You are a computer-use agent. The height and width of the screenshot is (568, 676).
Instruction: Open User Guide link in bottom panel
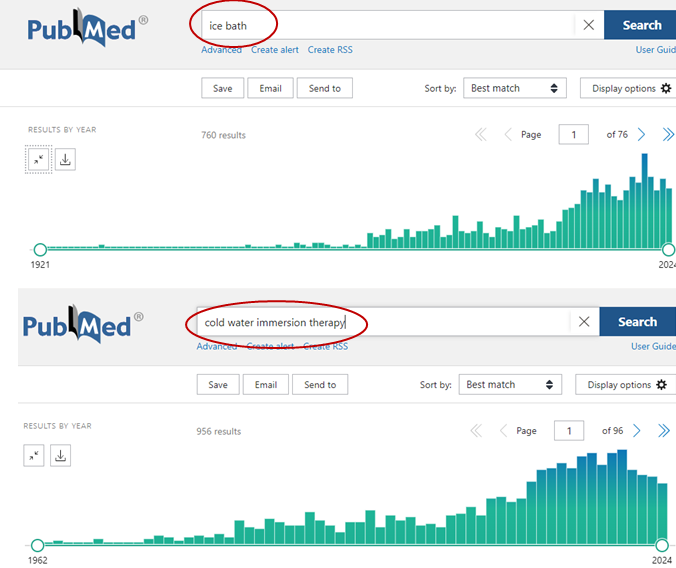[653, 346]
